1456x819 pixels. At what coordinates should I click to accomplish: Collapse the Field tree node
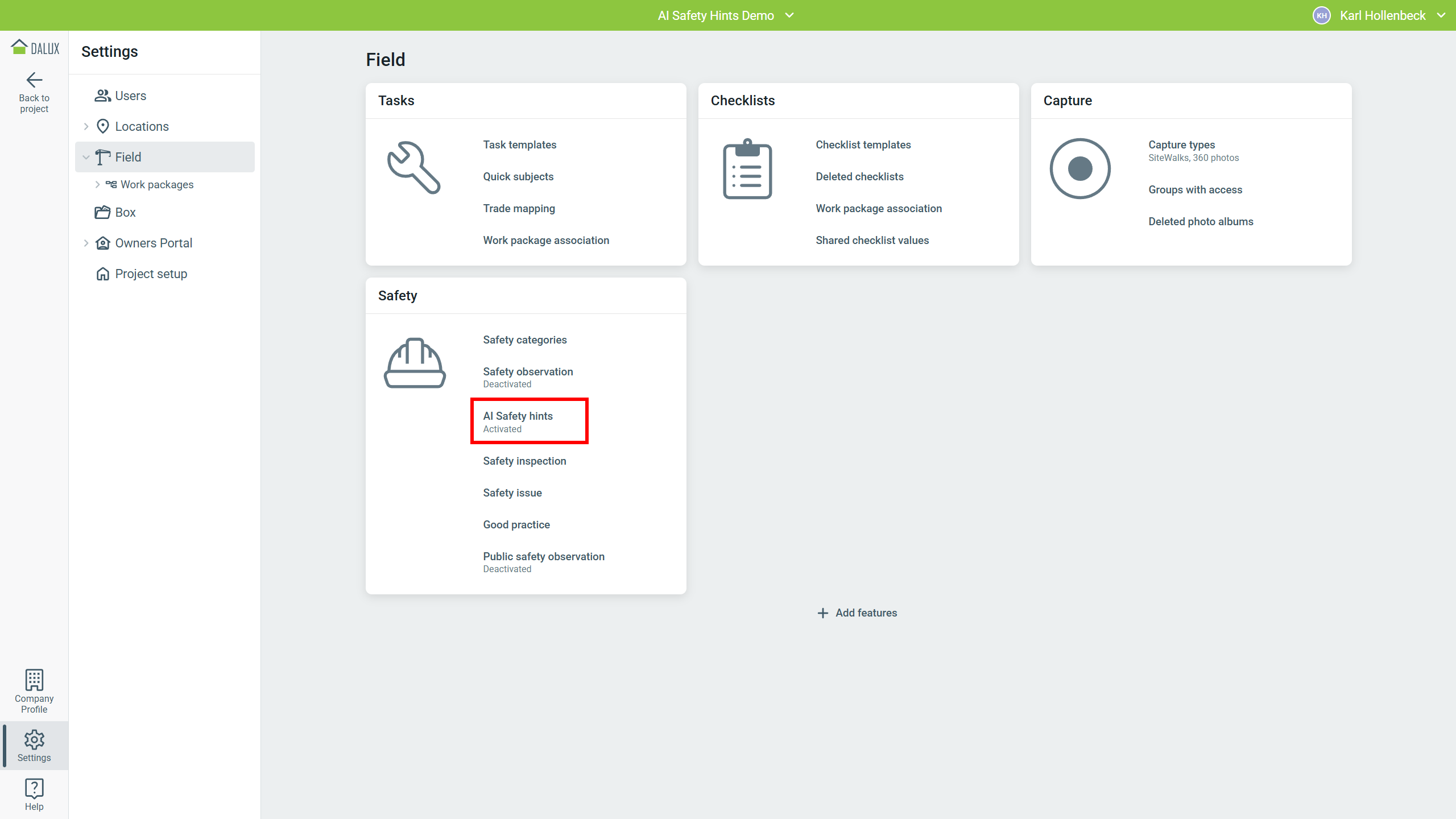86,157
